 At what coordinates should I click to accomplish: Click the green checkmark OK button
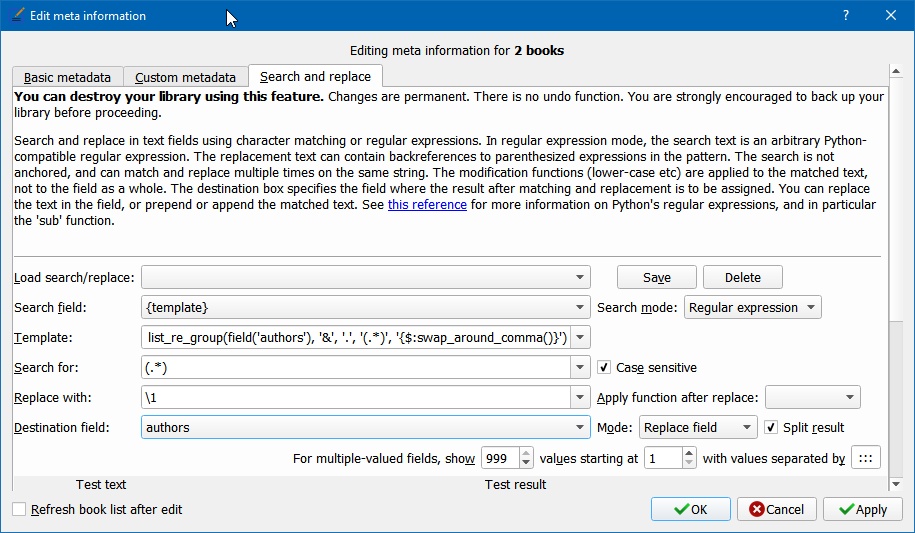click(690, 509)
